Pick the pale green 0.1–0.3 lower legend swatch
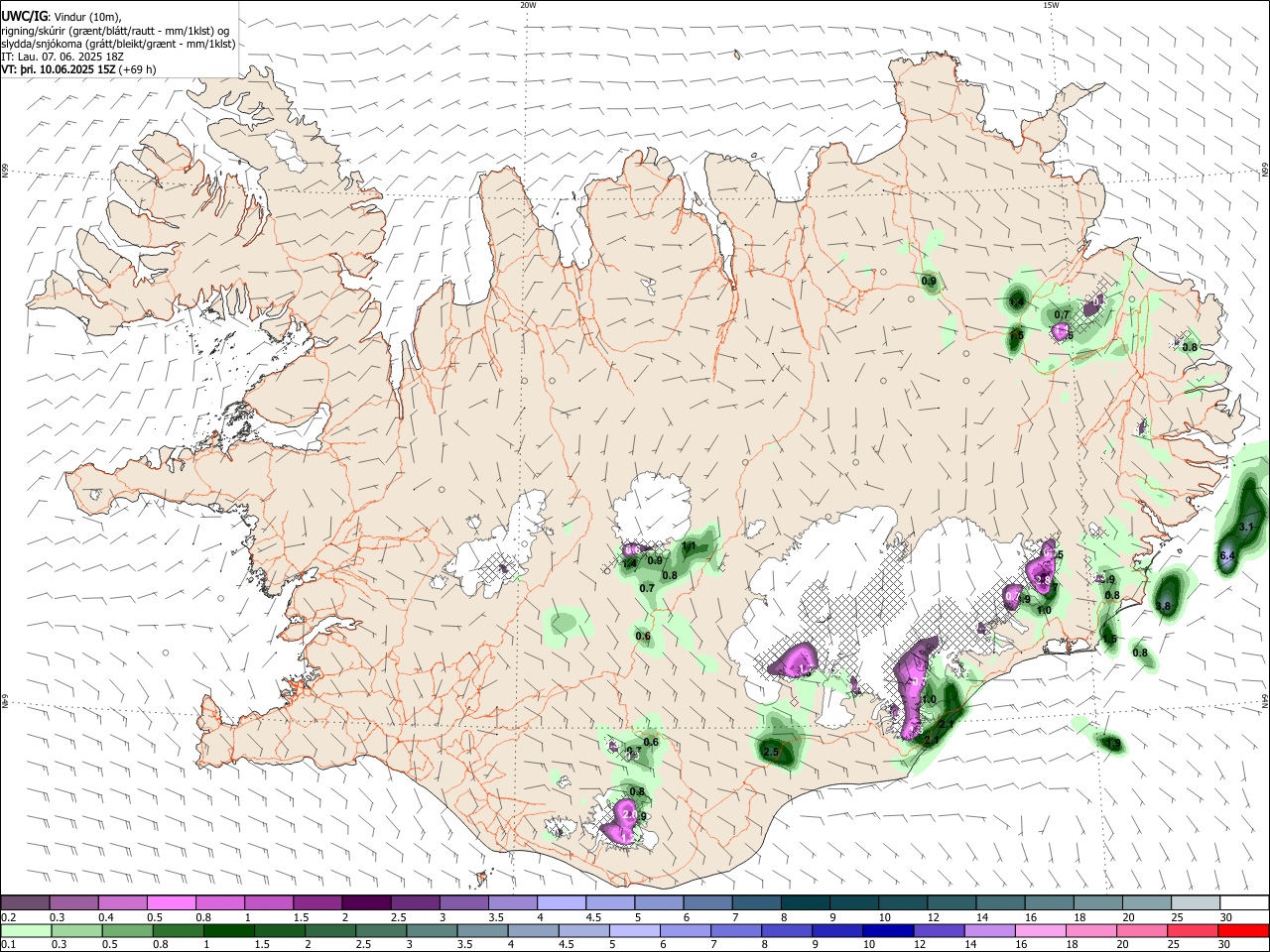The image size is (1270, 952). (26, 930)
